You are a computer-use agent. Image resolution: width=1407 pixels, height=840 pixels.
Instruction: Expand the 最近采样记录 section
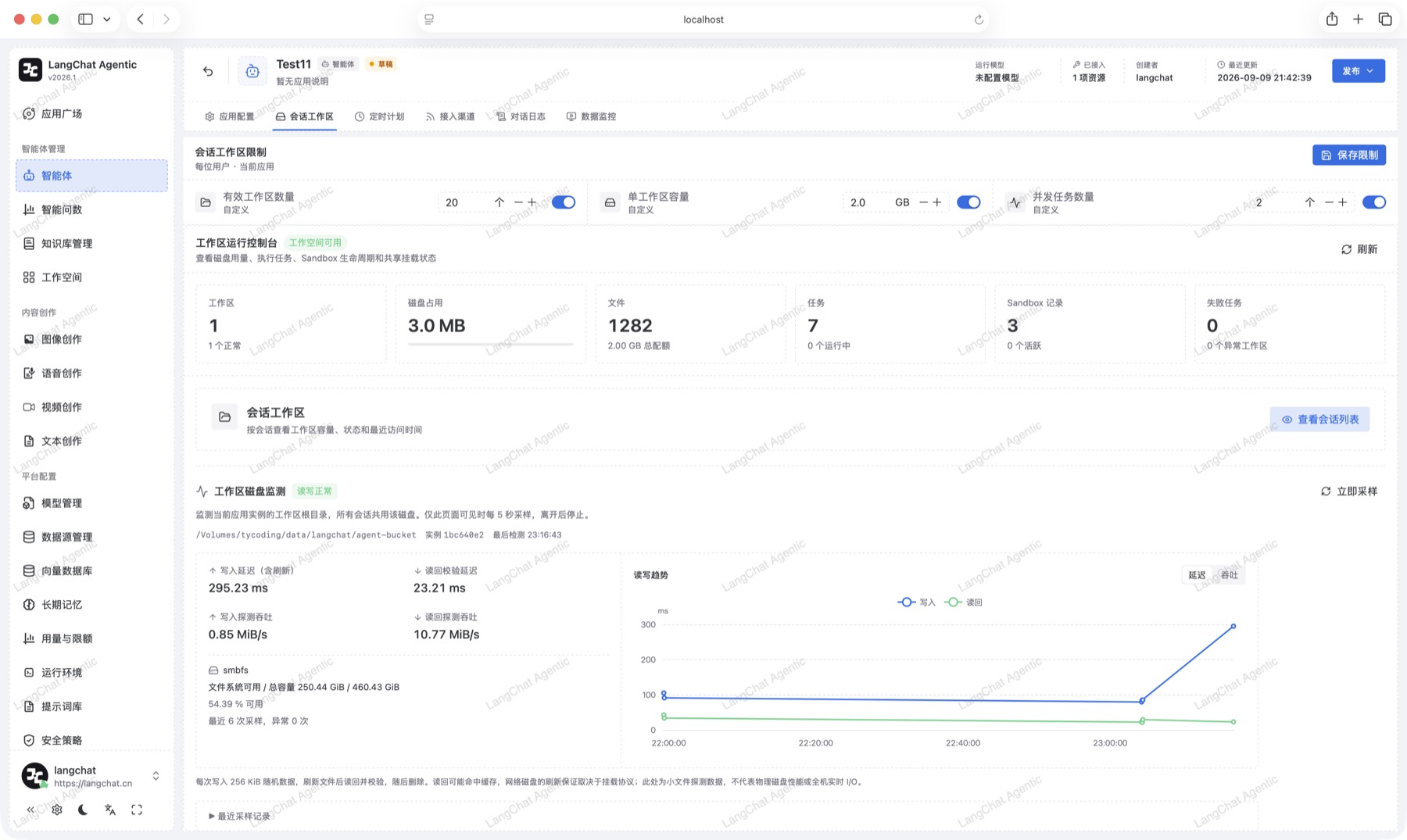coord(240,816)
